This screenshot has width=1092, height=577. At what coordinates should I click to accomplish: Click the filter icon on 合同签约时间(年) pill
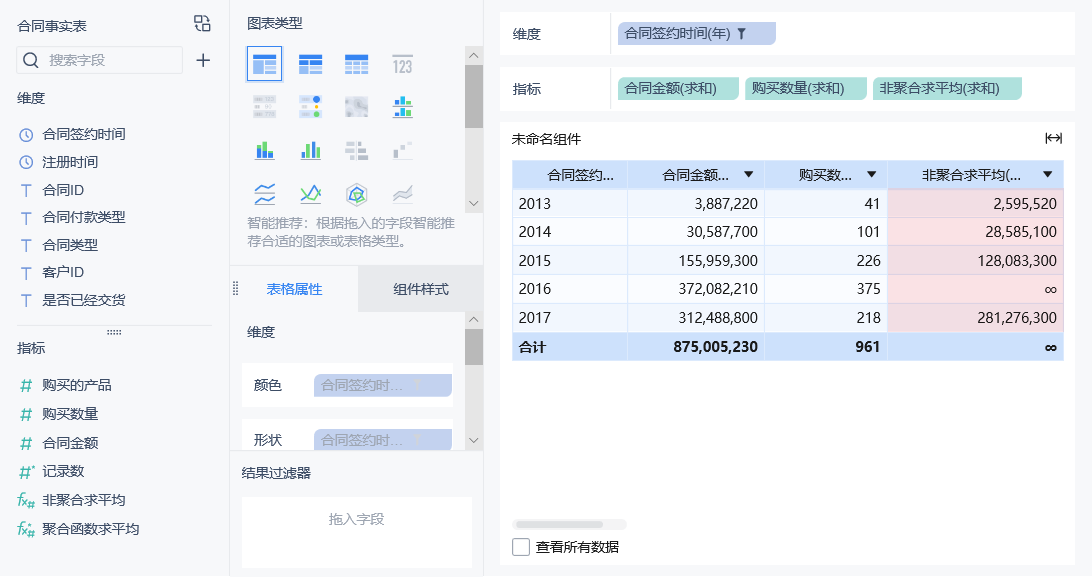click(x=742, y=33)
